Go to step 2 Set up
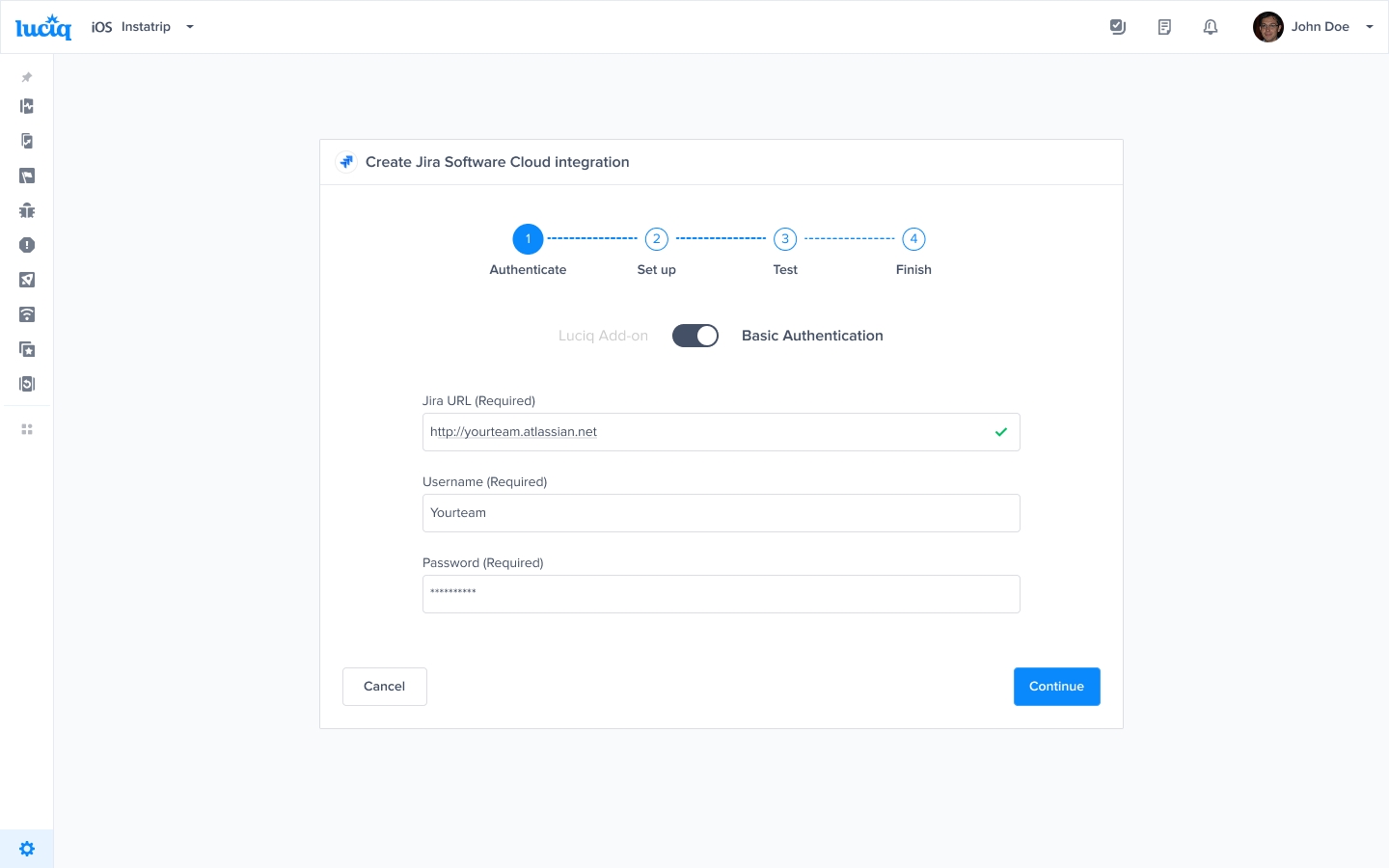1389x868 pixels. click(x=656, y=239)
